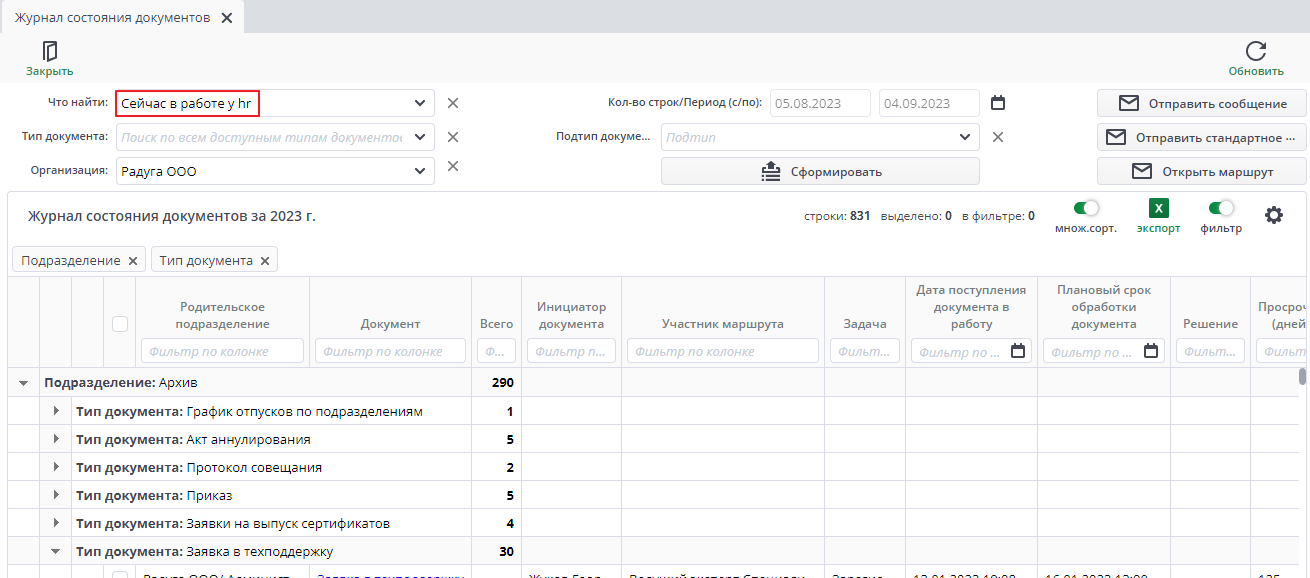Open table settings gear icon
The width and height of the screenshot is (1310, 578).
[1273, 215]
